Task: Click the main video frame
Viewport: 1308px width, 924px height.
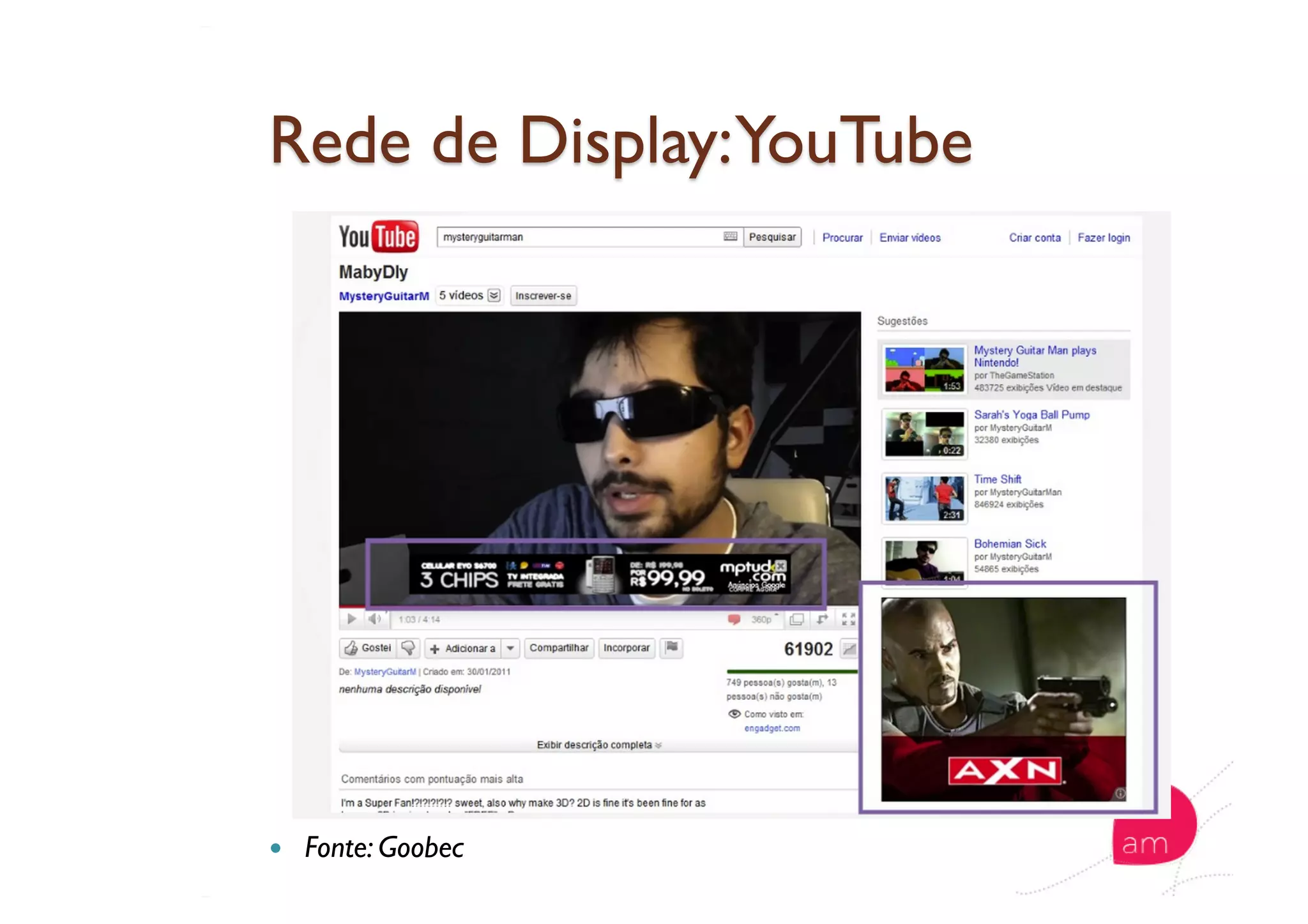Action: (x=600, y=458)
